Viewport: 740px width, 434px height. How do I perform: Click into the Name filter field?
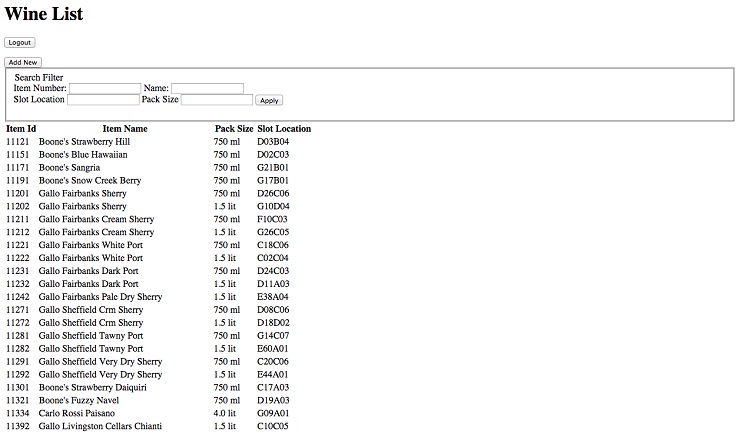click(x=207, y=88)
